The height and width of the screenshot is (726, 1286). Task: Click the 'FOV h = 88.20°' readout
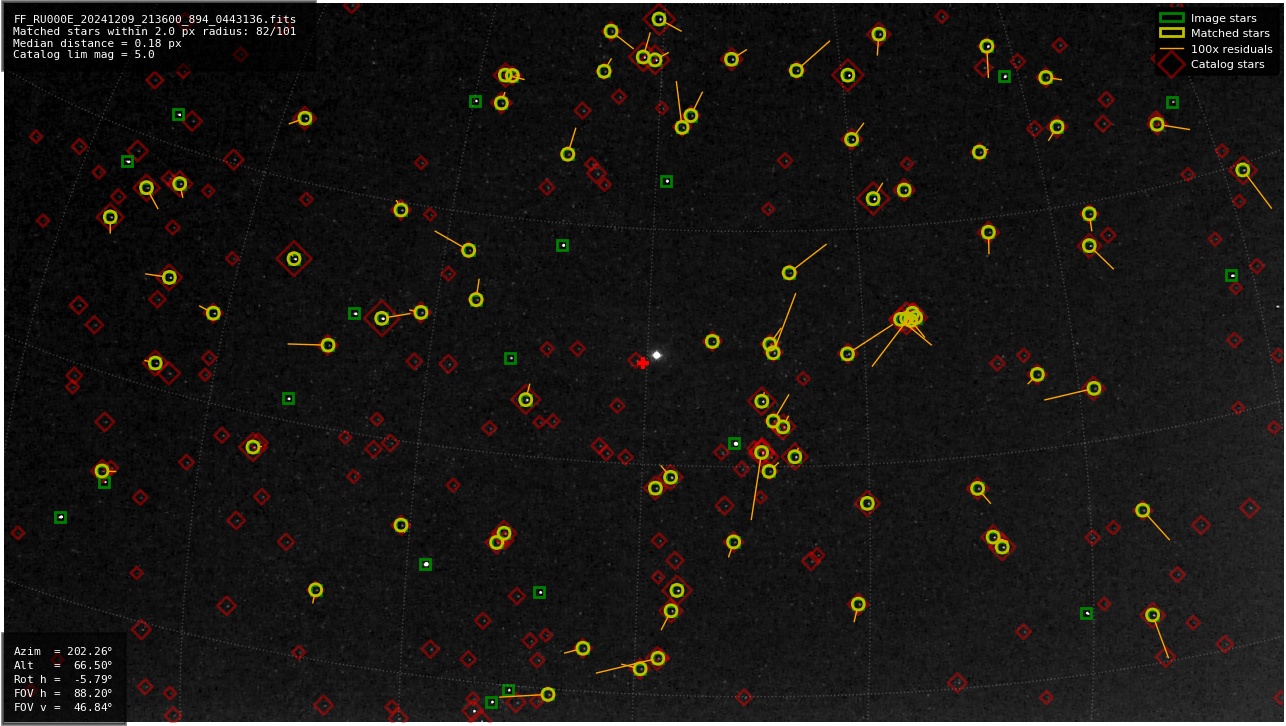tap(63, 693)
